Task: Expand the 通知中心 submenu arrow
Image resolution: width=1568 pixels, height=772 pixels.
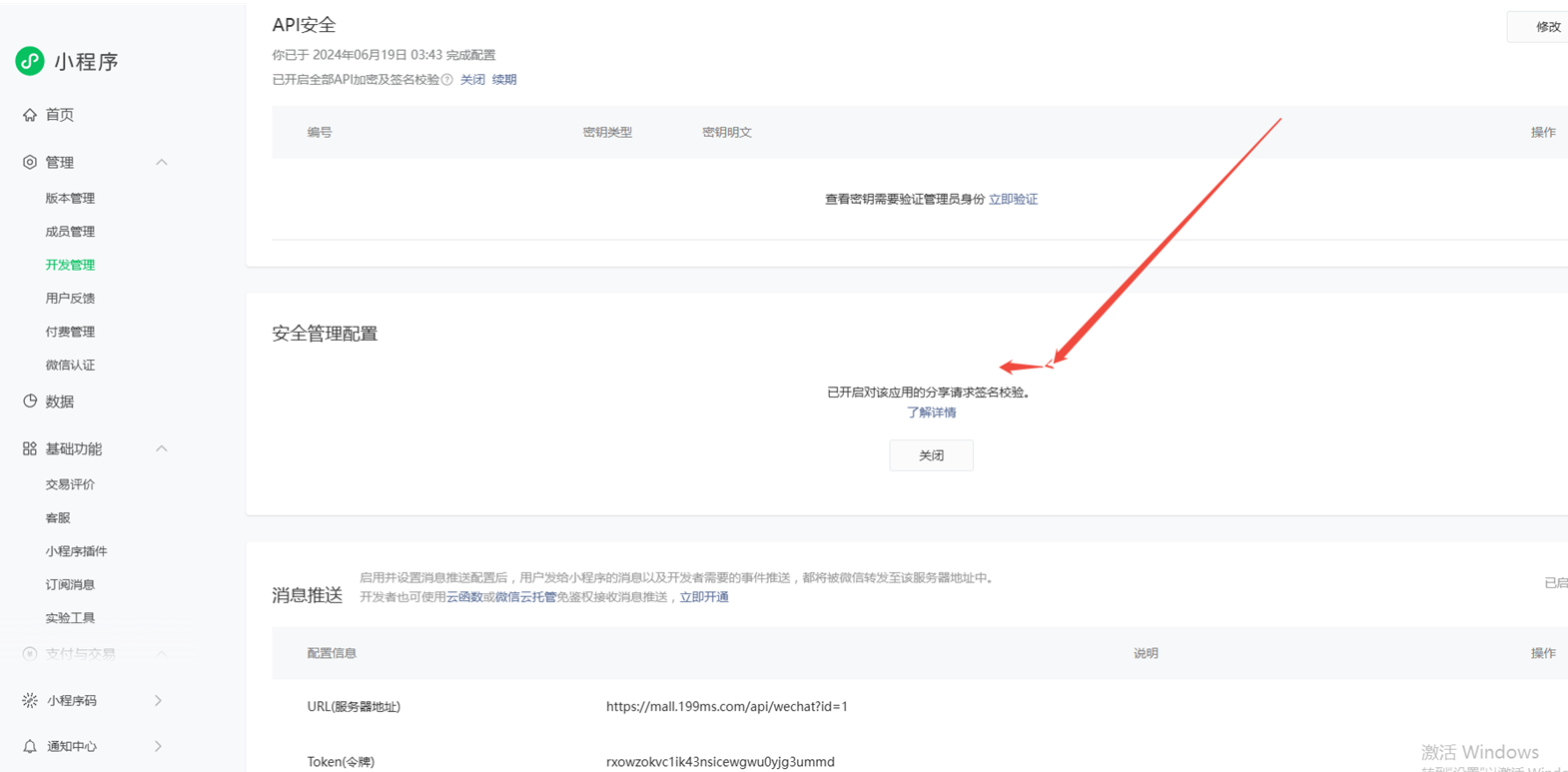Action: tap(158, 747)
